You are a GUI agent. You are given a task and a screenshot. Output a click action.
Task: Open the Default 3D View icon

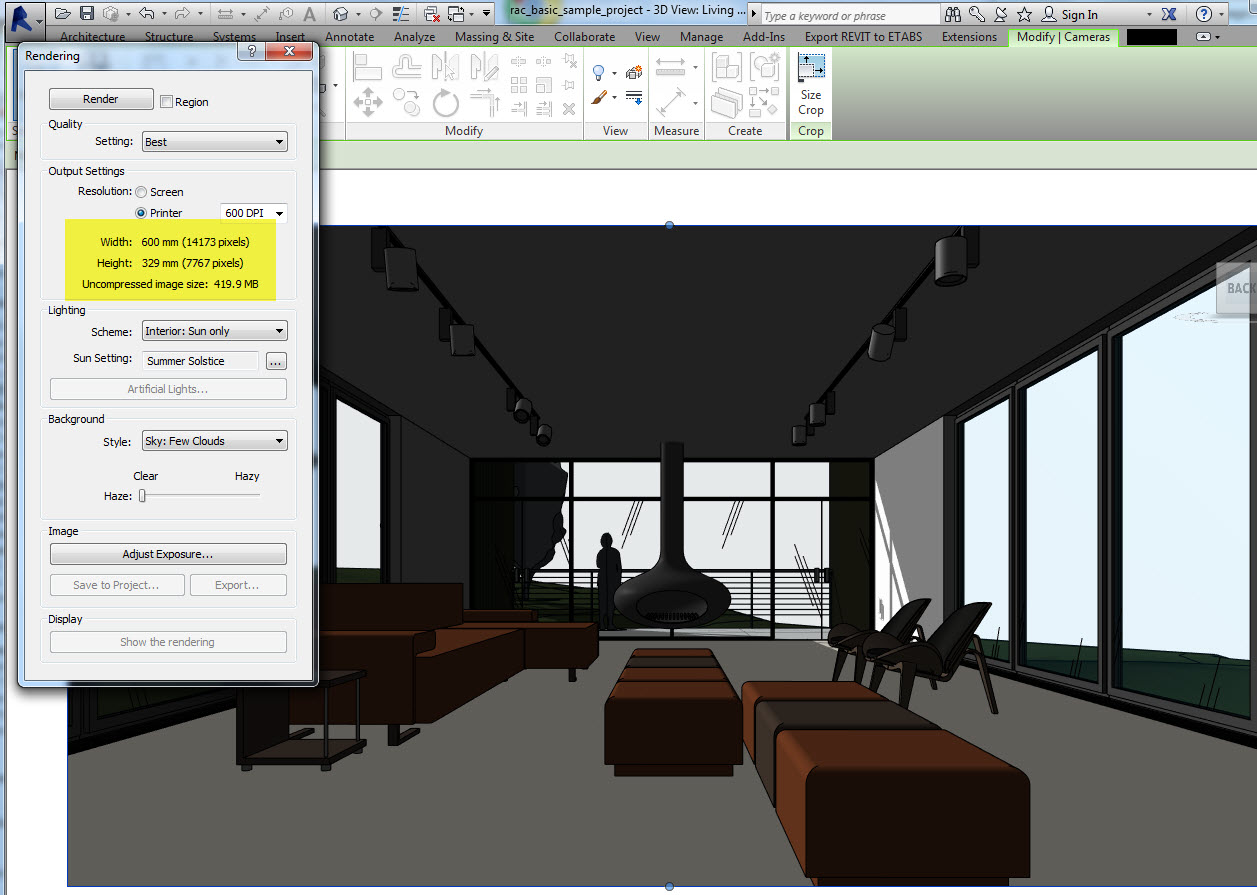click(x=340, y=14)
